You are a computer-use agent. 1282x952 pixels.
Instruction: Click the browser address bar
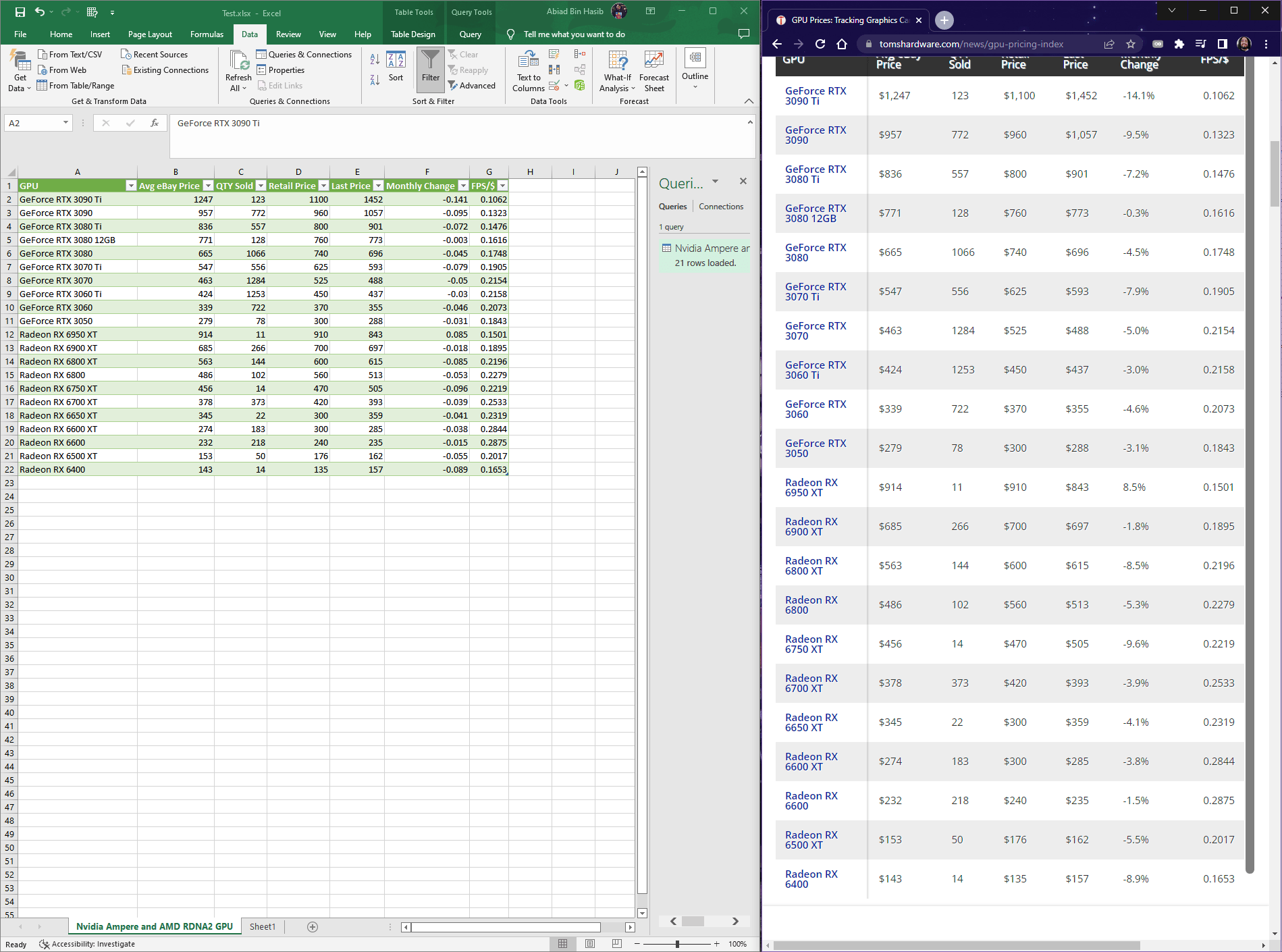pos(979,44)
